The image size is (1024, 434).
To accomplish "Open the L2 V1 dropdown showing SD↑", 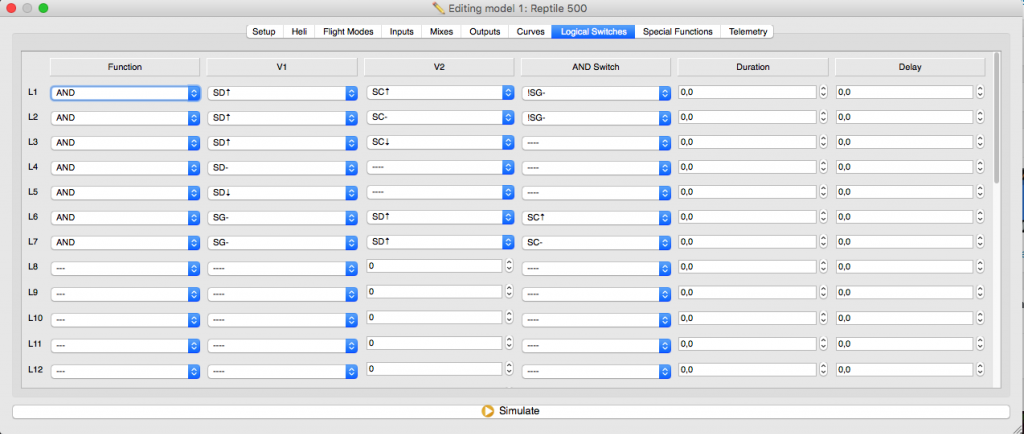I will 282,118.
